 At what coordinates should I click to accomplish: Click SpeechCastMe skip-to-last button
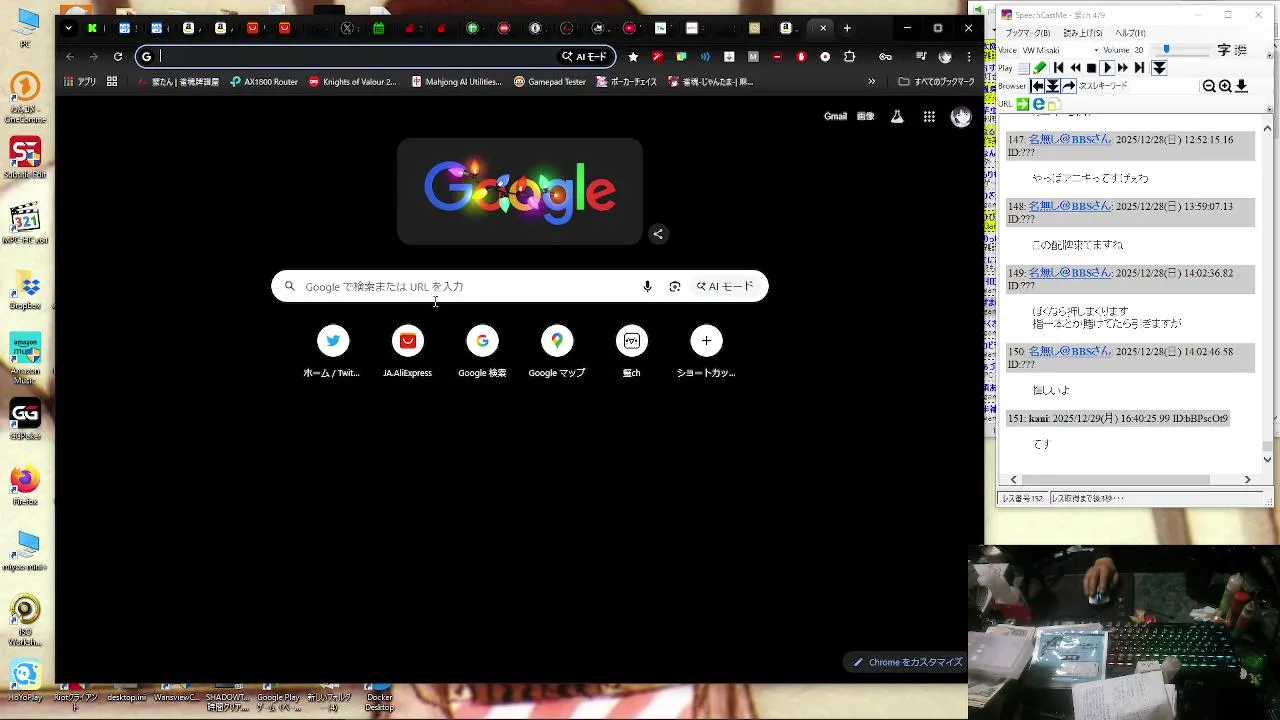tap(1139, 68)
